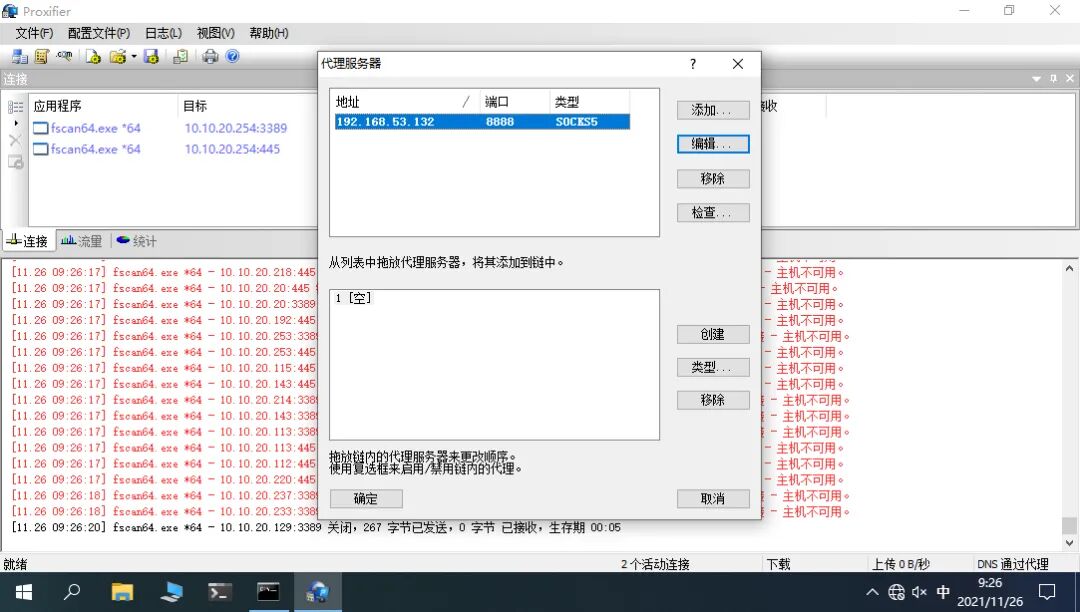Open Command Prompt taskbar icon
This screenshot has width=1080, height=612.
[268, 592]
